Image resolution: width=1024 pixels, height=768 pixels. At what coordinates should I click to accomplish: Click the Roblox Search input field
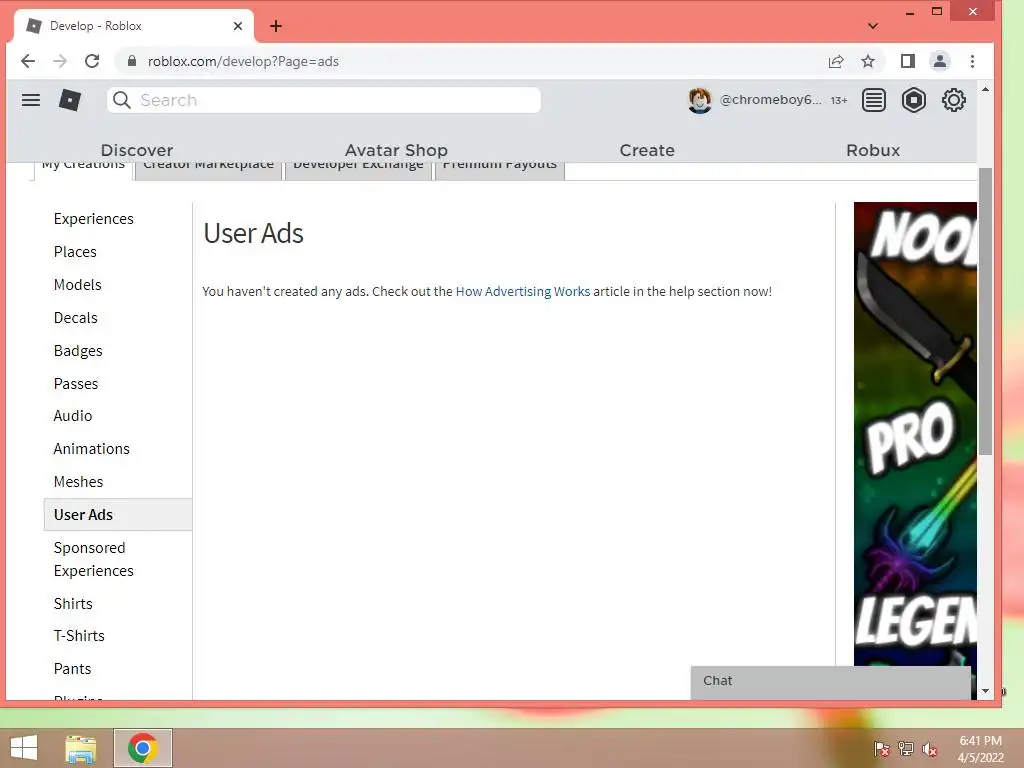click(x=324, y=100)
